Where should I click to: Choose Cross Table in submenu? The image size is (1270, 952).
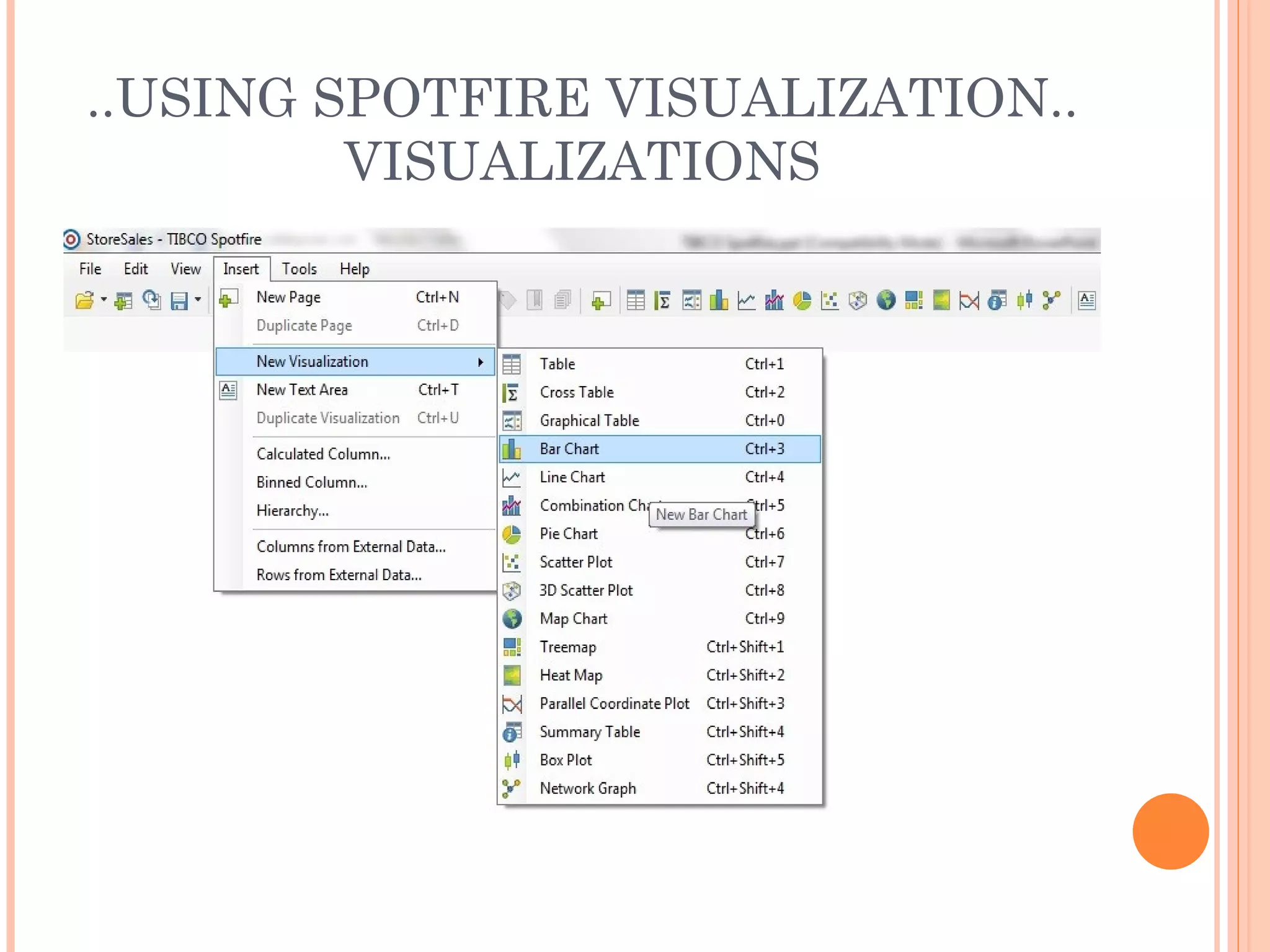point(660,392)
